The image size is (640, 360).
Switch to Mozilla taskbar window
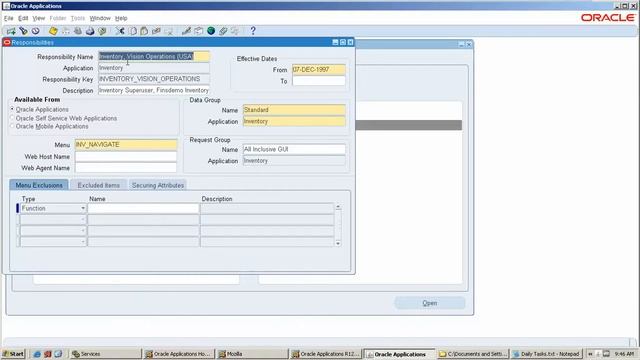tap(252, 354)
